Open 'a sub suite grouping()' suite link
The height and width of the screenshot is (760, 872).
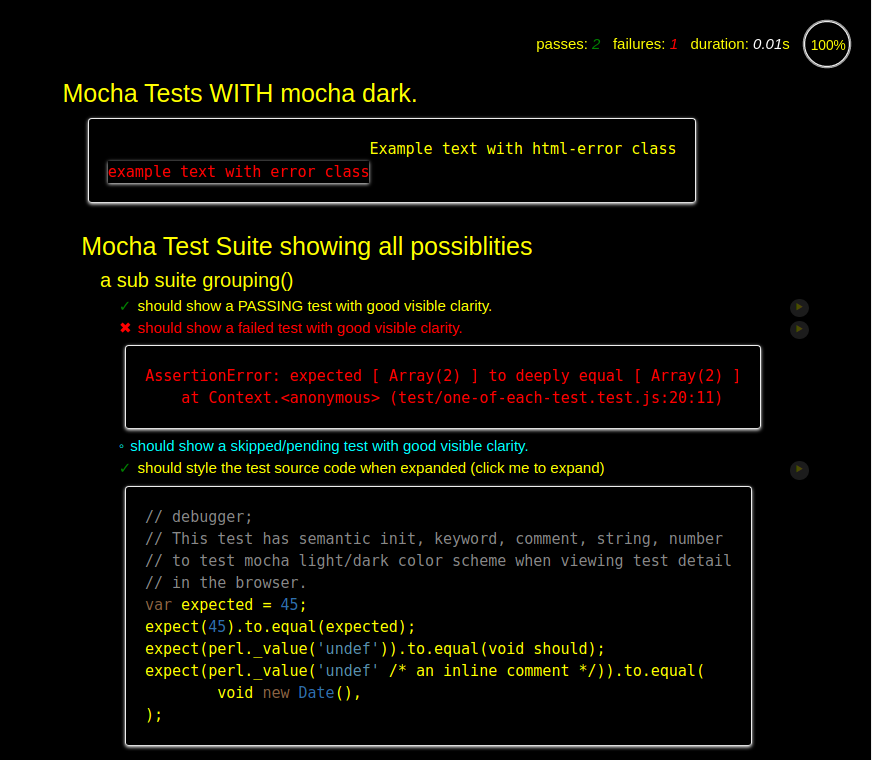point(196,280)
